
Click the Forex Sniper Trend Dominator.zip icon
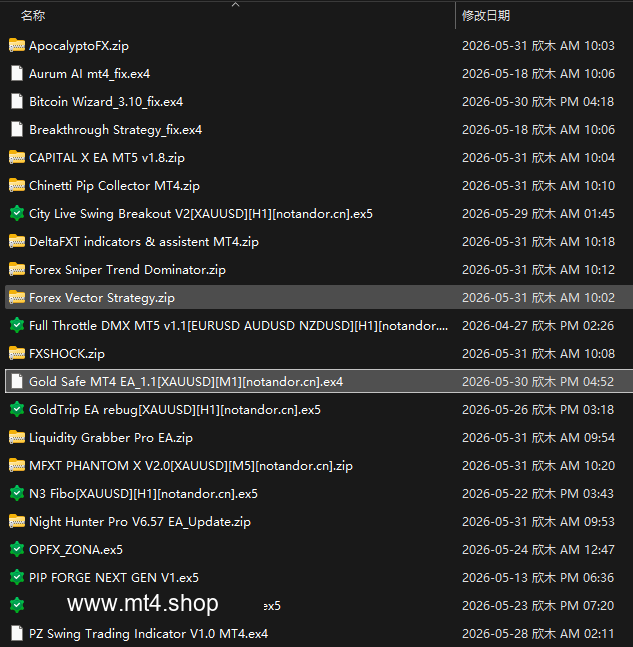pos(17,269)
